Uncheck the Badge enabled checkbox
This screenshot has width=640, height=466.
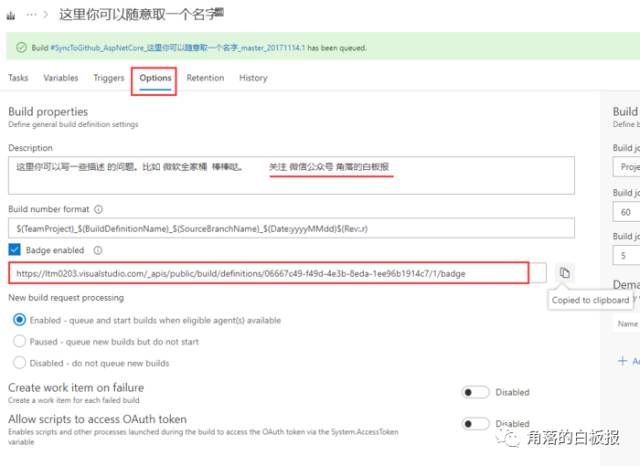click(15, 250)
